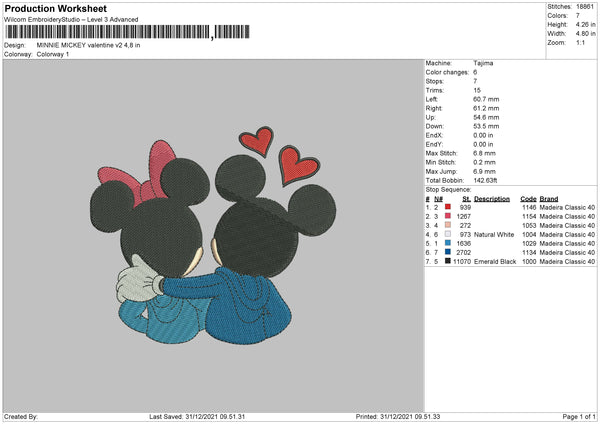The height and width of the screenshot is (424, 600).
Task: Select the pink swatch for thread code 1154
Action: [x=447, y=216]
